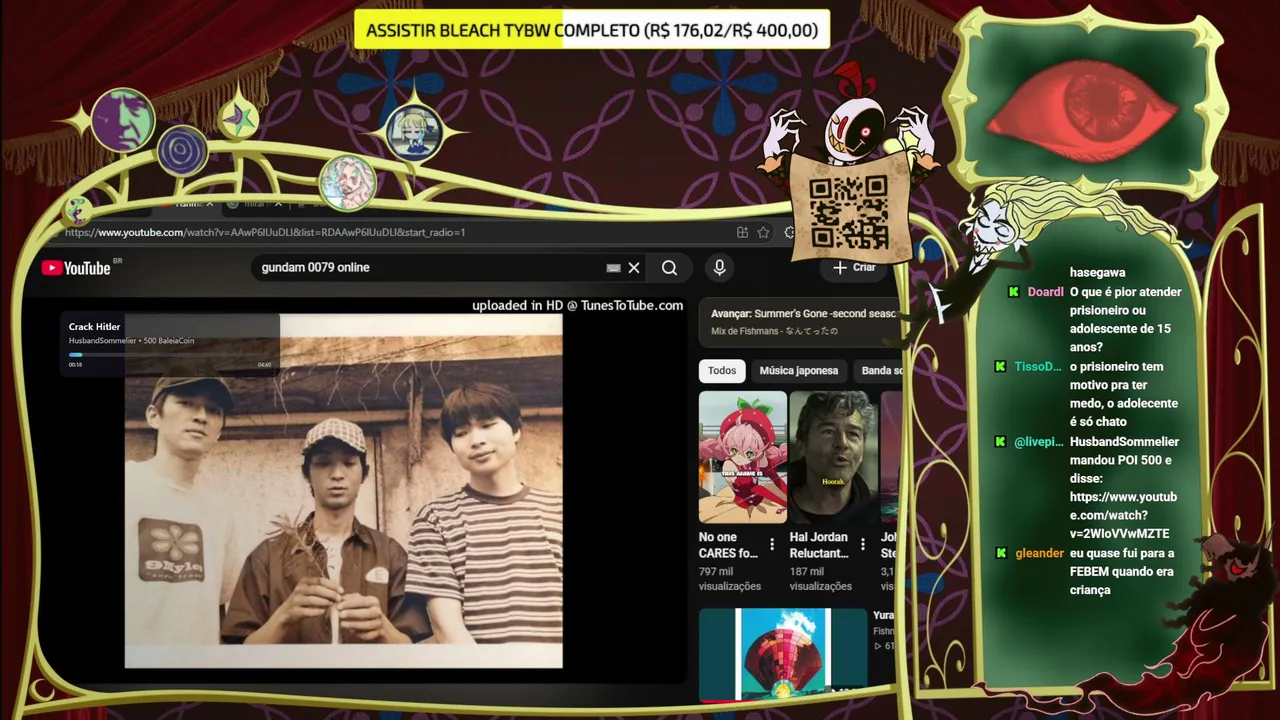Viewport: 1280px width, 720px height.
Task: Start voice search with the microphone
Action: click(x=719, y=267)
